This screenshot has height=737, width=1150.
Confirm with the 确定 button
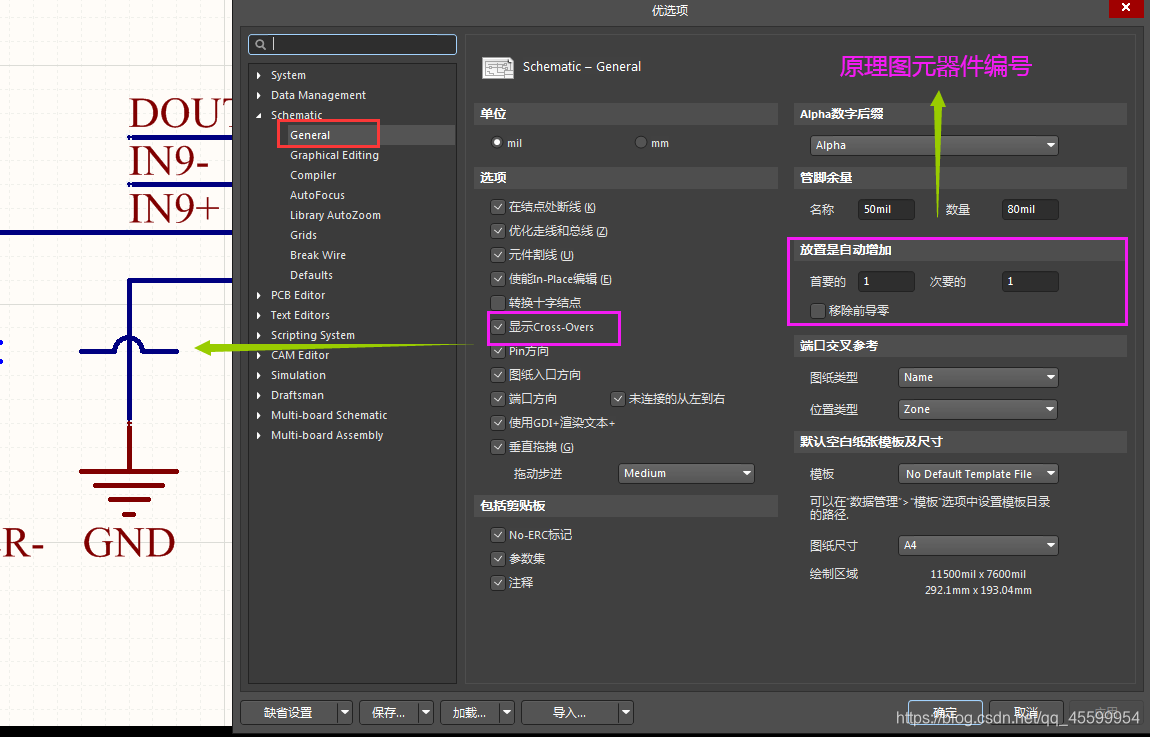[945, 713]
